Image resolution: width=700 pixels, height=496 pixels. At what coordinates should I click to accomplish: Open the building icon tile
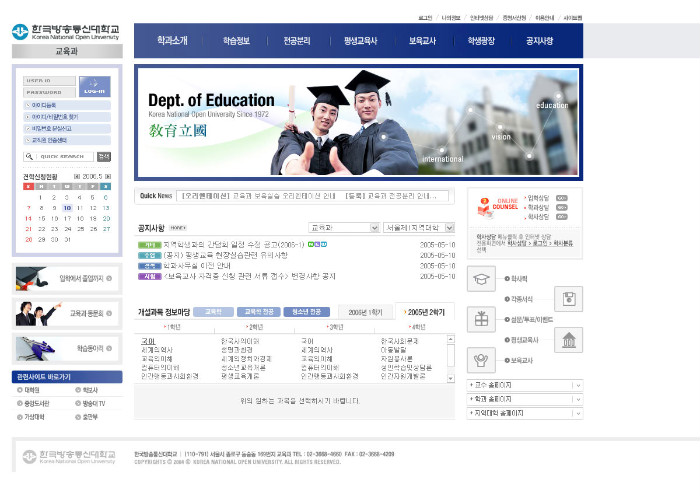pos(568,340)
